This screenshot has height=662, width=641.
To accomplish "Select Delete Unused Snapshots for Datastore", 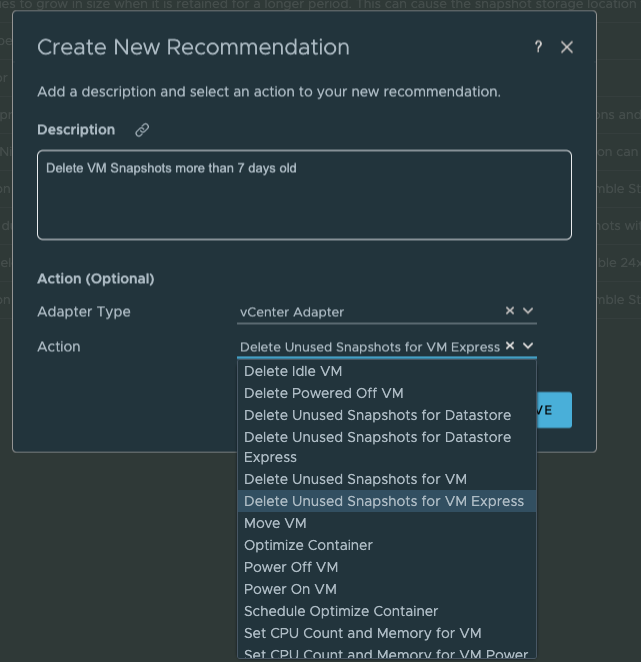I will [387, 415].
